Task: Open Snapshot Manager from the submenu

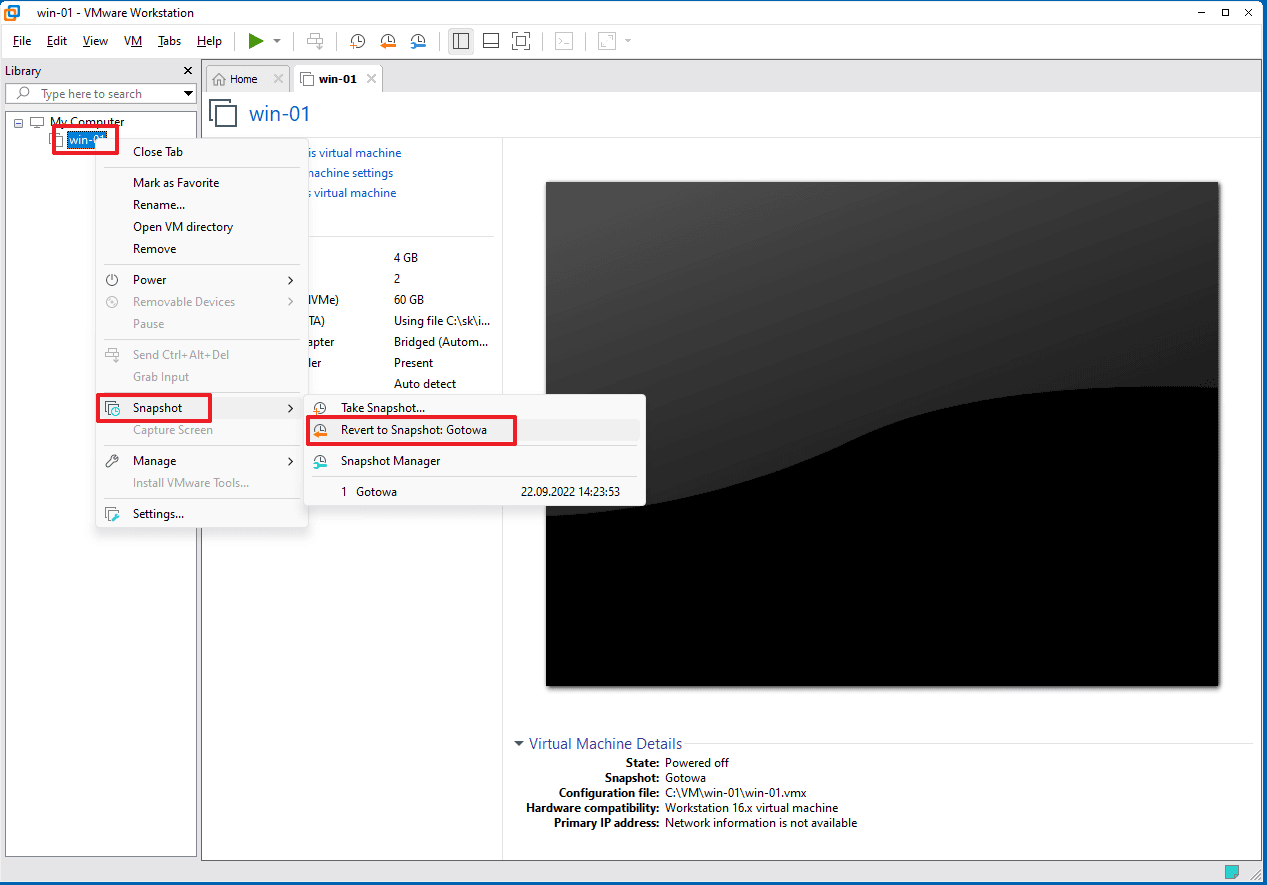Action: (x=390, y=461)
